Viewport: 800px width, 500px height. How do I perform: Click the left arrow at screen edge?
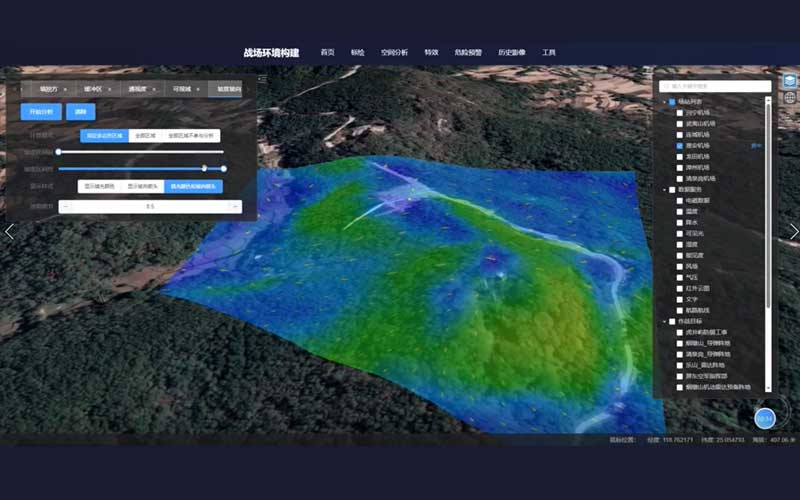[9, 232]
